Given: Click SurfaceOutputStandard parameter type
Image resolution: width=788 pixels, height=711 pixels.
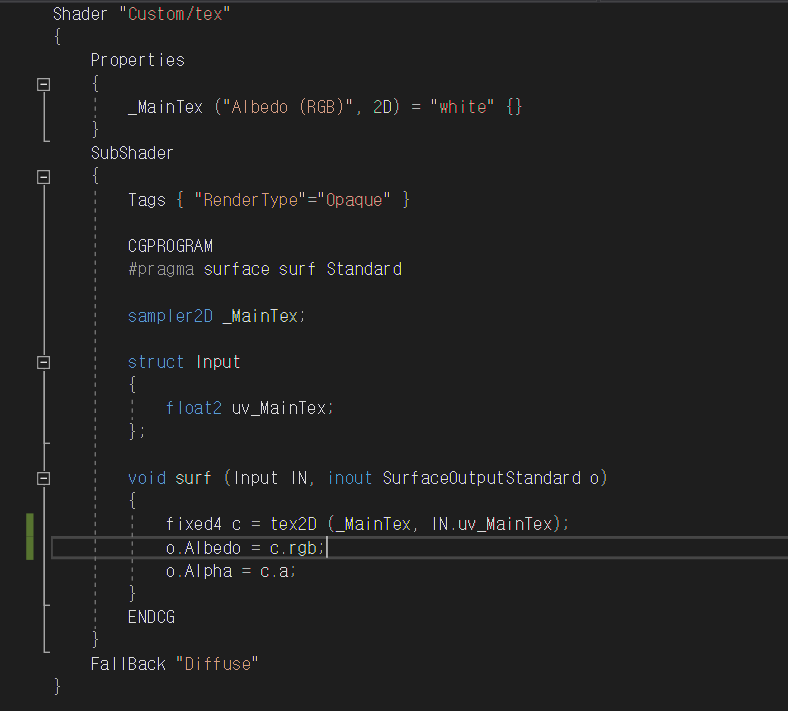Looking at the screenshot, I should 482,478.
